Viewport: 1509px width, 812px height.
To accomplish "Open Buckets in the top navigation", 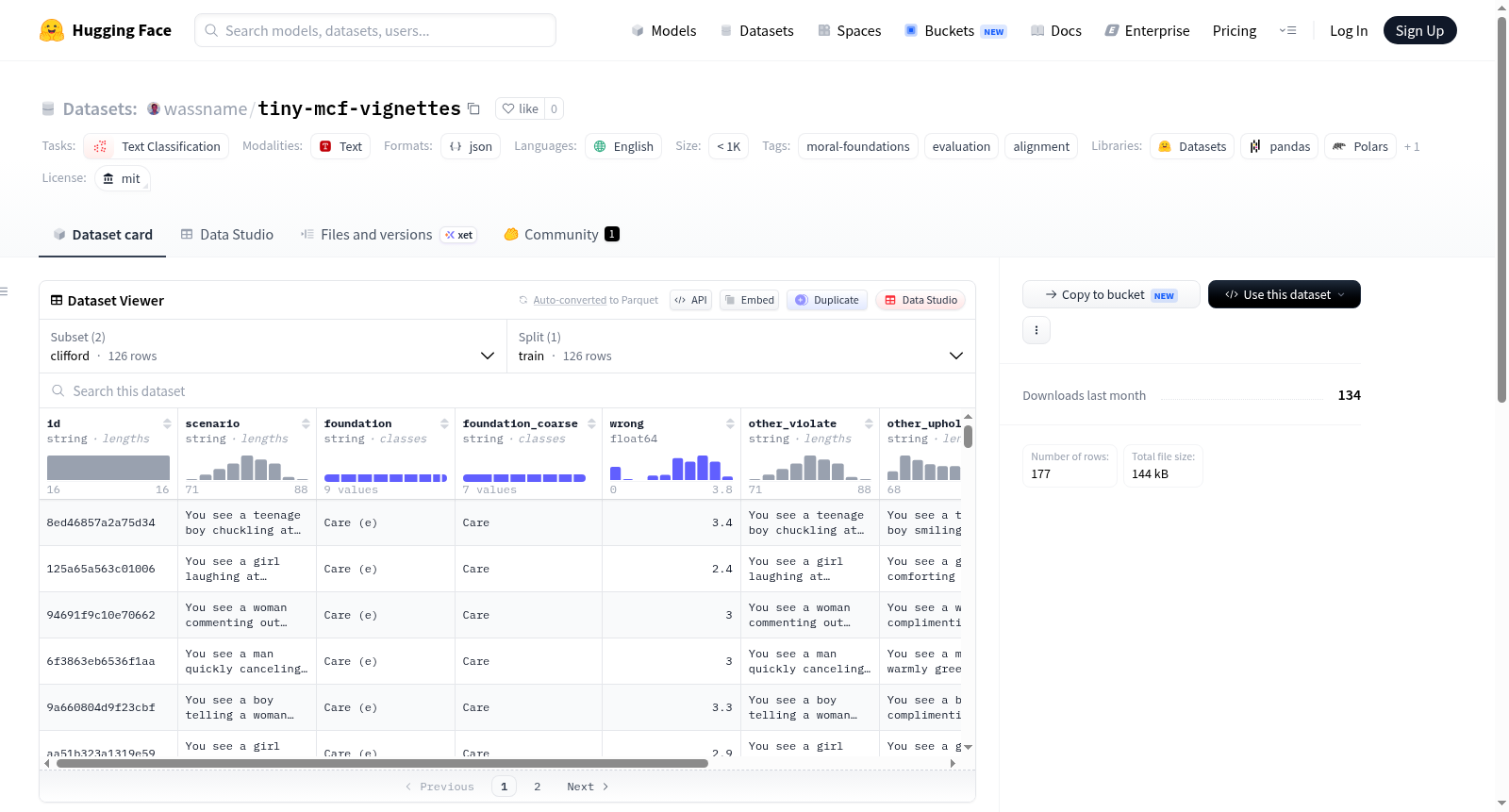I will coord(955,30).
